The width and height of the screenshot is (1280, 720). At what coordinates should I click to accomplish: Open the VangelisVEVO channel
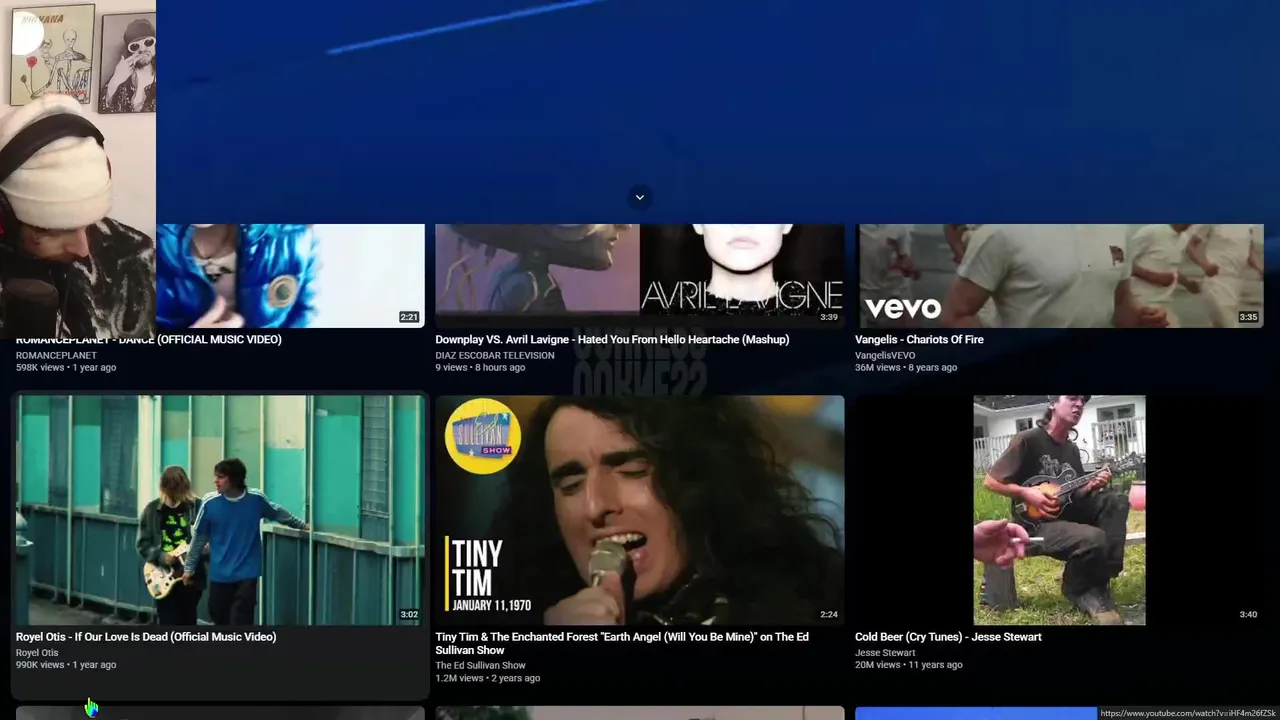pyautogui.click(x=885, y=355)
